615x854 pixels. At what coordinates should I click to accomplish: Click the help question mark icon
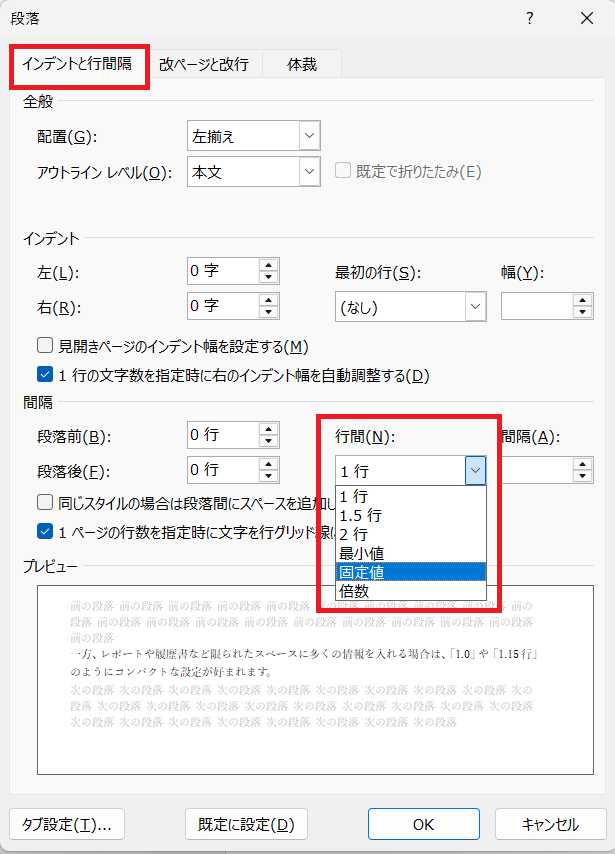pos(530,18)
